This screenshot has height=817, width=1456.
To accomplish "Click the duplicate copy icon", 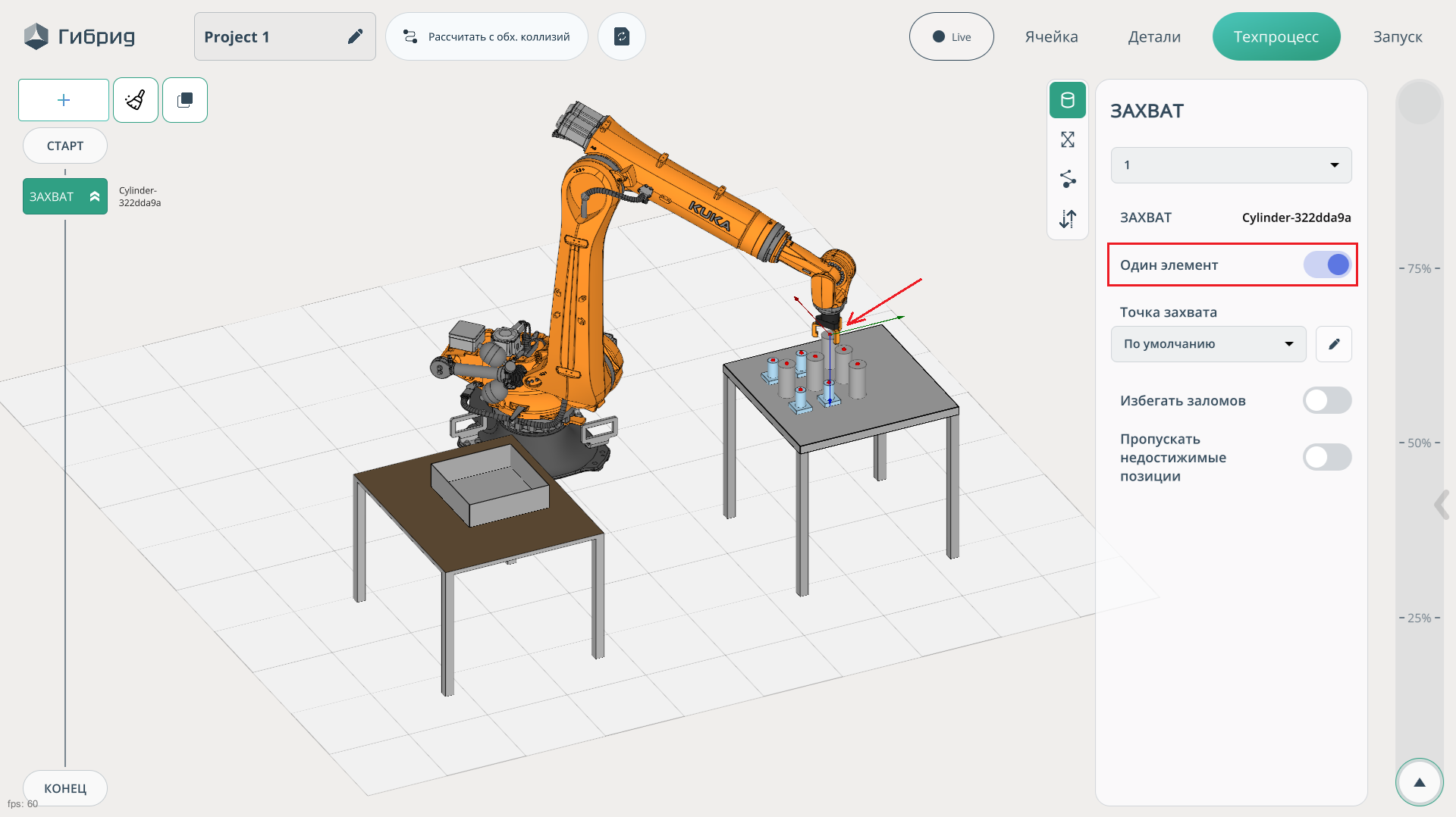I will tap(185, 100).
